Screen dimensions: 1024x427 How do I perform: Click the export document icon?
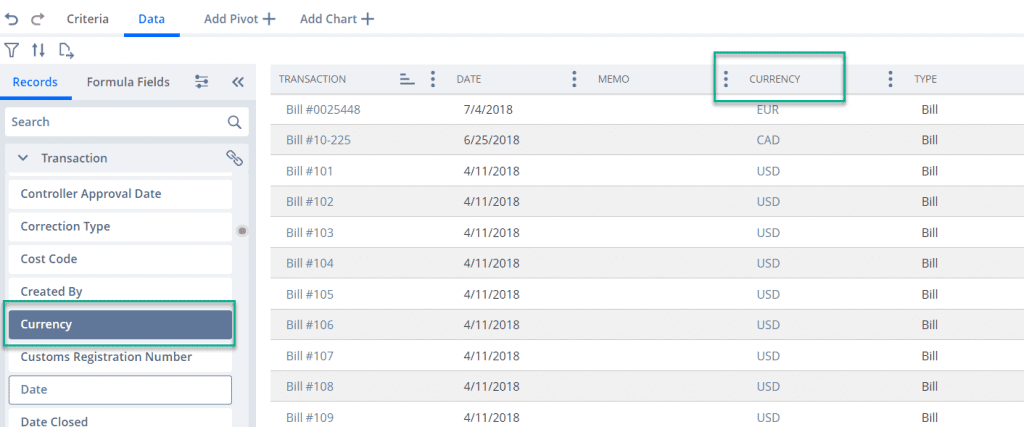[66, 49]
